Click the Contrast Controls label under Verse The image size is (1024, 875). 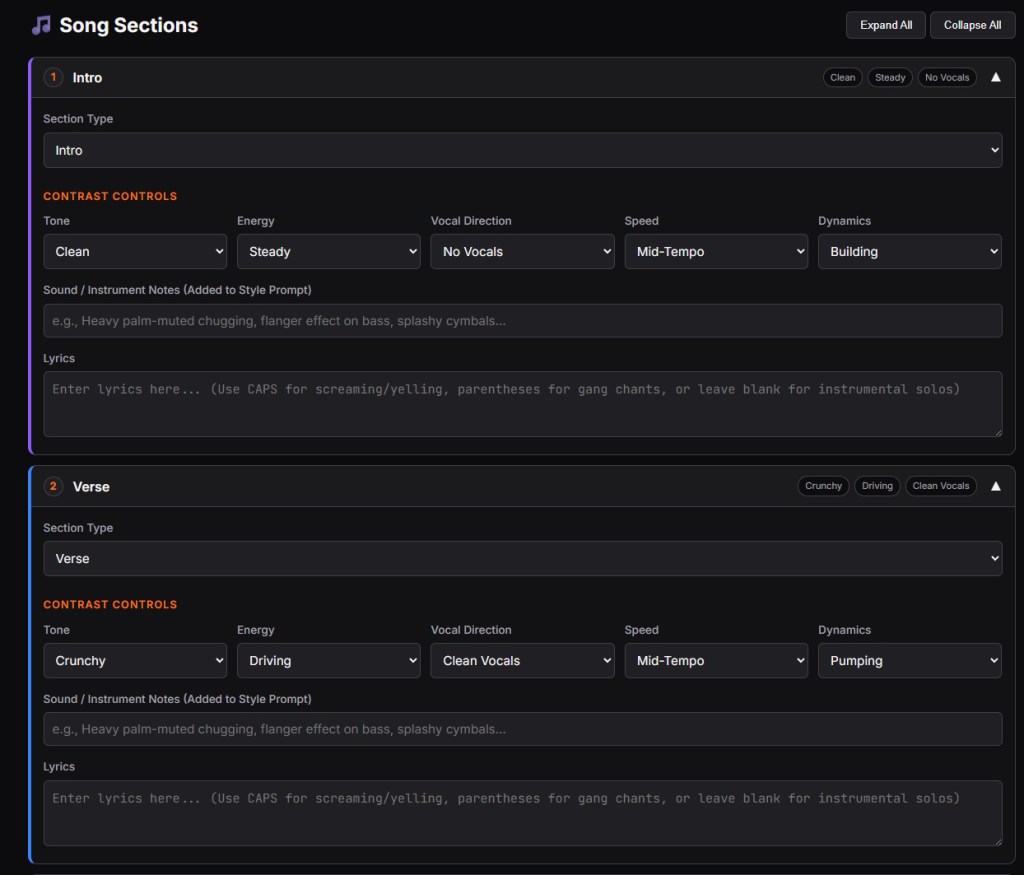click(110, 605)
